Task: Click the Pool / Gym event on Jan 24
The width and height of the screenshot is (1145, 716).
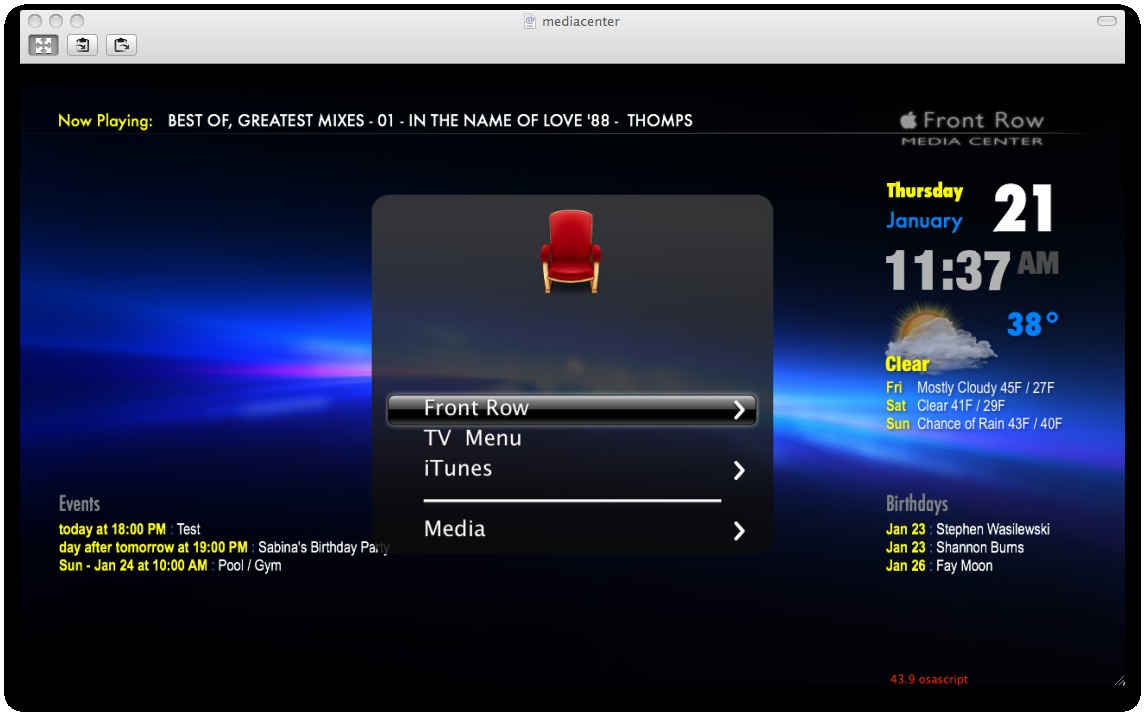Action: pos(170,566)
